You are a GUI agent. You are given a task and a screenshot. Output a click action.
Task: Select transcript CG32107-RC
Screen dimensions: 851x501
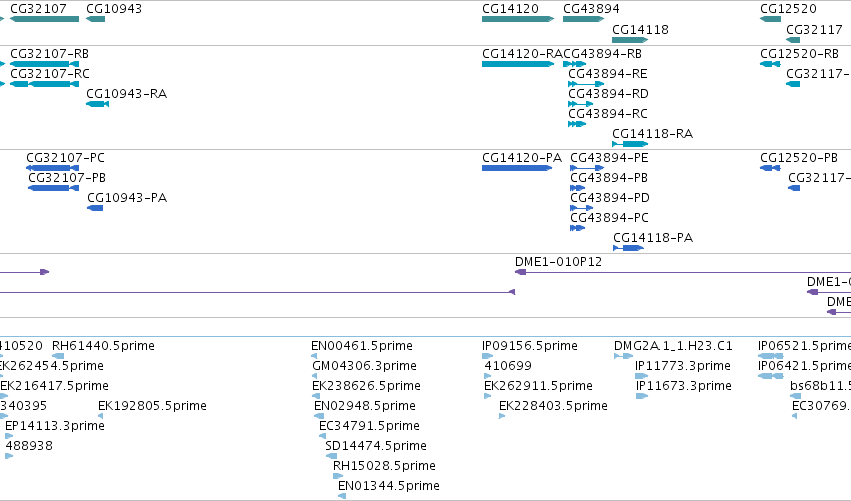click(x=45, y=84)
